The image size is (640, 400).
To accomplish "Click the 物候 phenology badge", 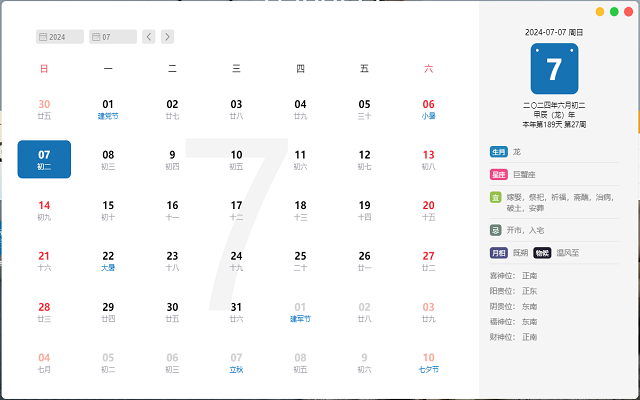I will [542, 253].
